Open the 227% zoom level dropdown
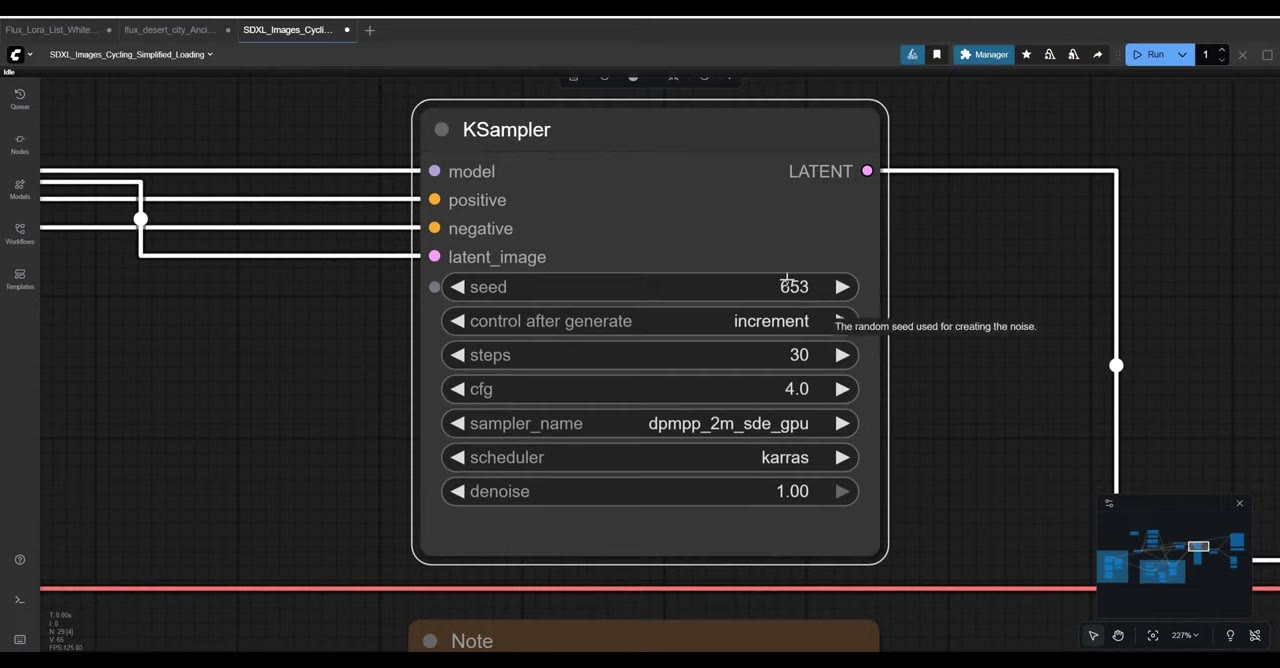Viewport: 1280px width, 668px height. [x=1185, y=635]
